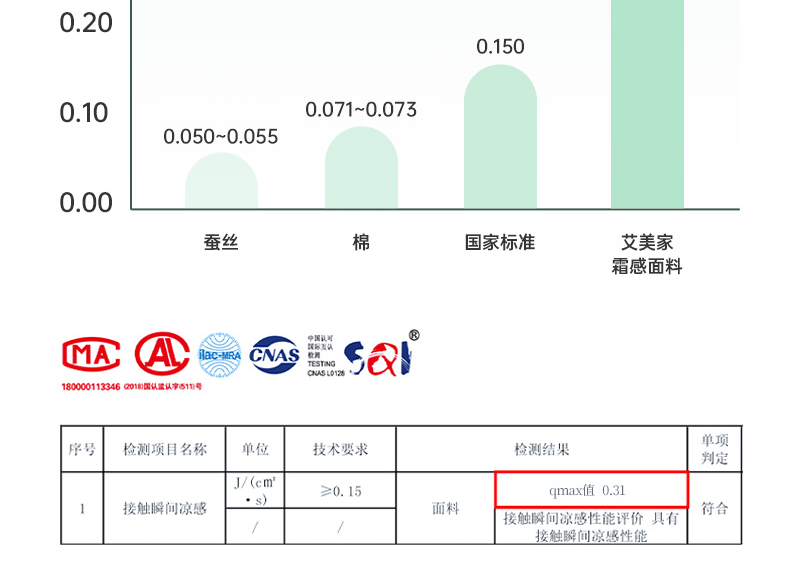The image size is (790, 581).
Task: Click the logo with the registered trademark symbol
Action: (x=381, y=355)
